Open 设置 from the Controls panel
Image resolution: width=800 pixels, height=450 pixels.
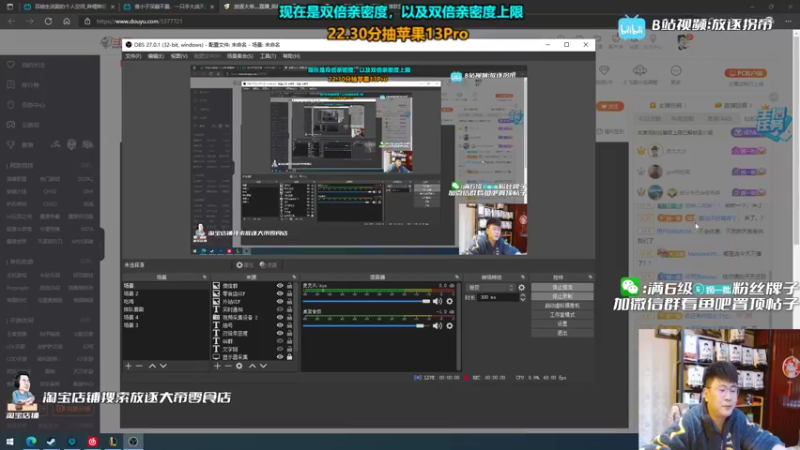click(562, 324)
